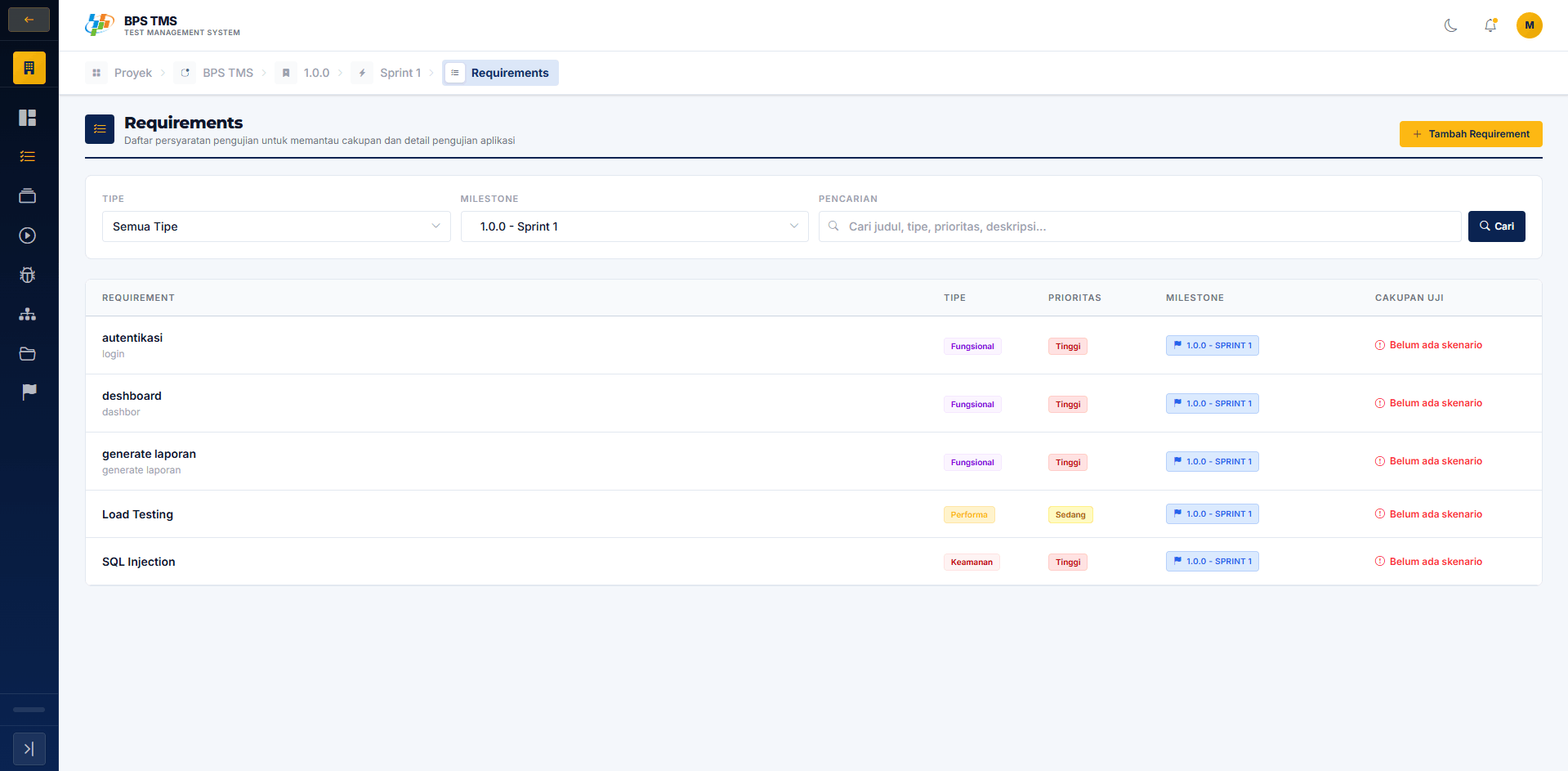Click milestone badge in autentikasi row
The width and height of the screenshot is (1568, 771).
(1213, 345)
